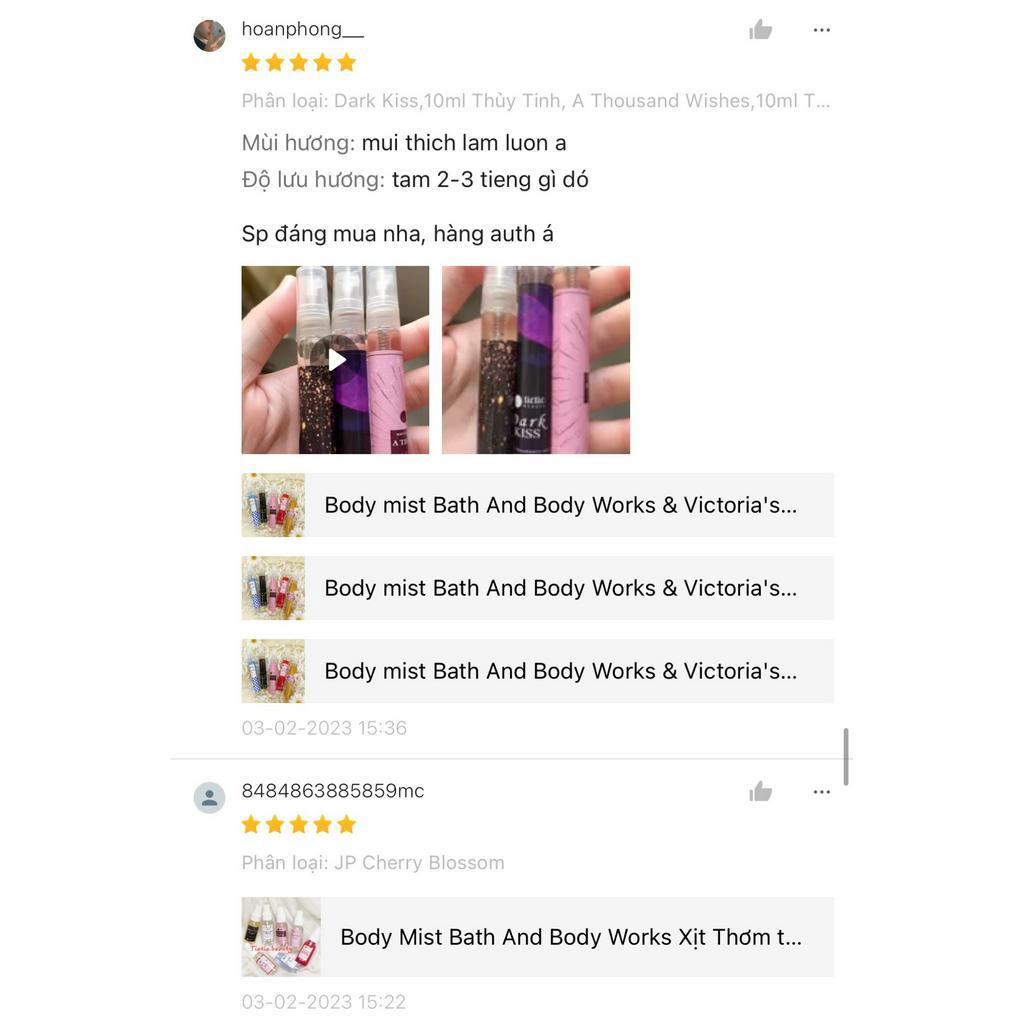Viewport: 1024px width, 1024px height.
Task: Like the 8484863885859mc review with thumbs-up
Action: coord(760,792)
